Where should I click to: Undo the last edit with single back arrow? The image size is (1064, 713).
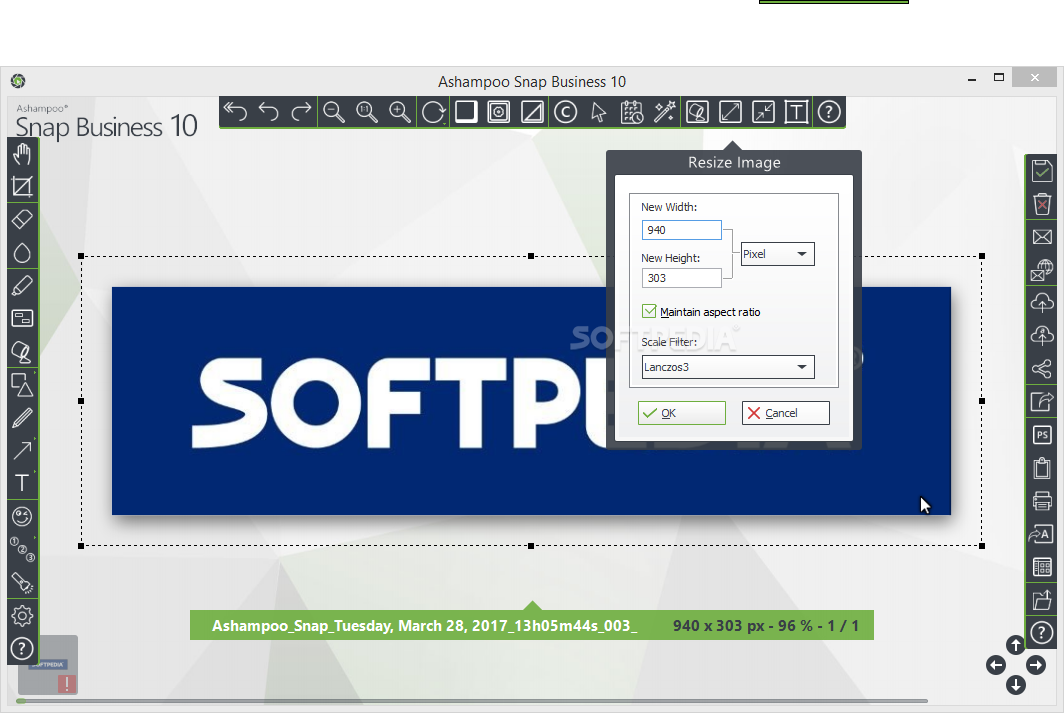tap(269, 112)
